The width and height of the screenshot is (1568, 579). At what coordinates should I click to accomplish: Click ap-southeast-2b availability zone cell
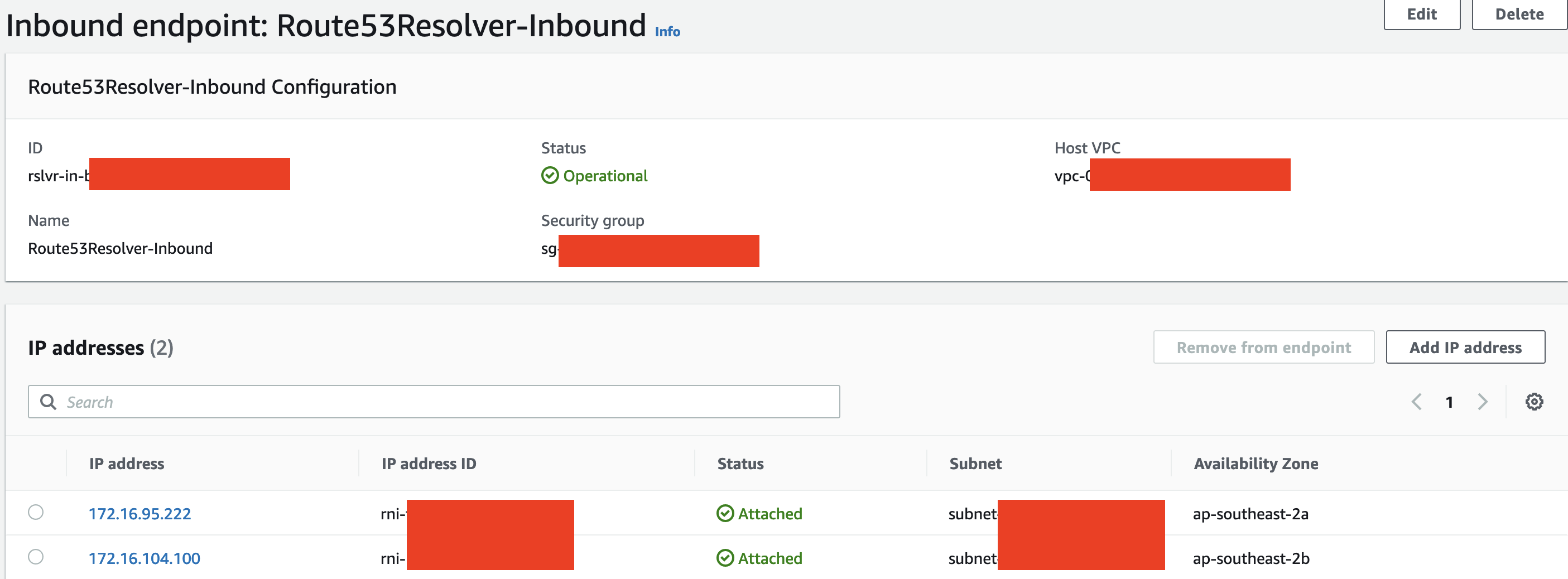1251,558
